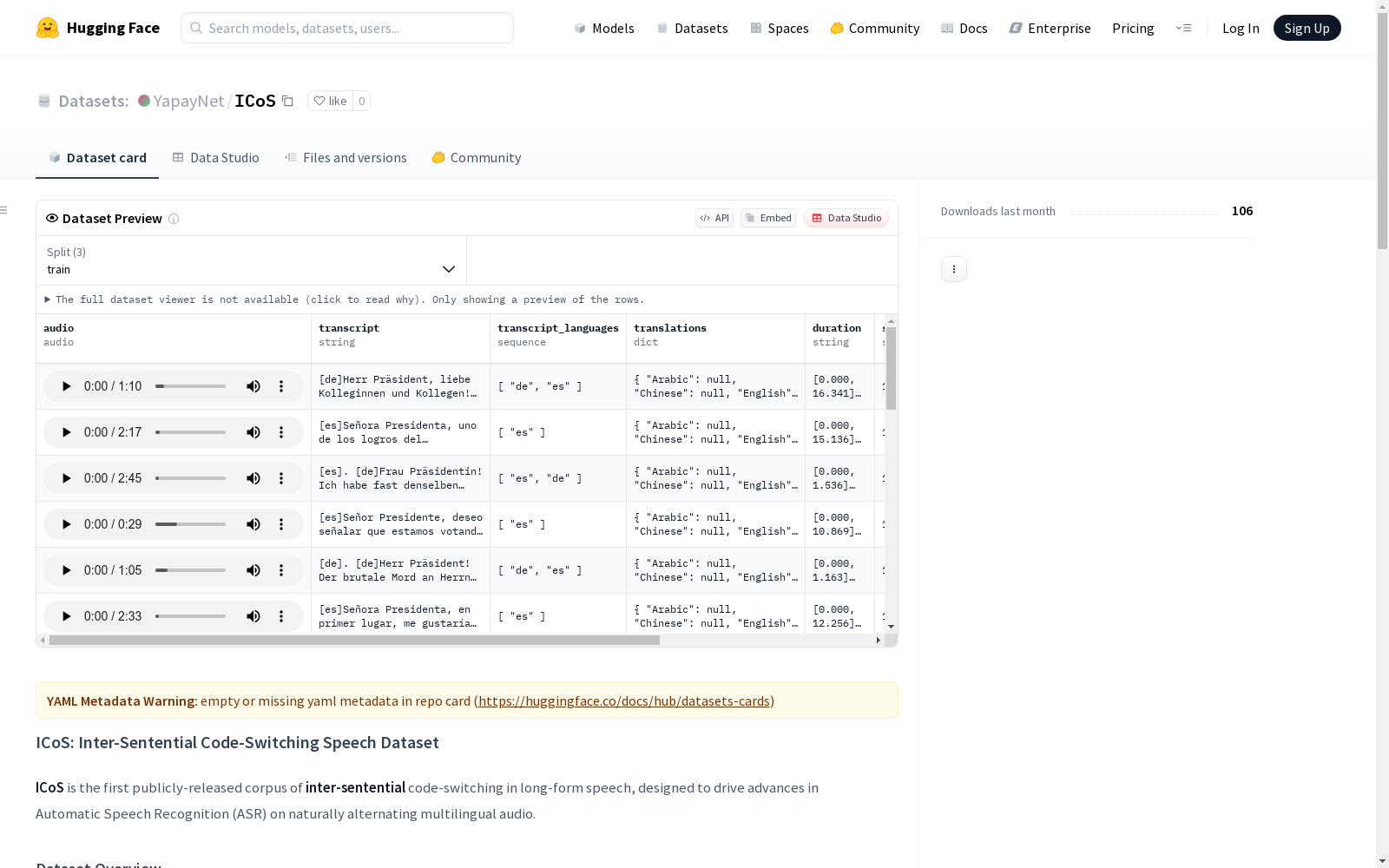Like the ICoS dataset
Viewport: 1389px width, 868px height.
tap(330, 101)
